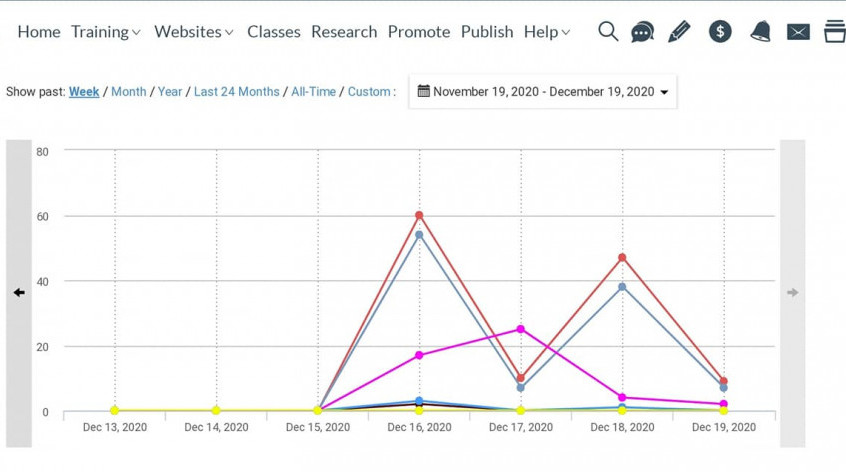Open the Classes menu item

click(274, 32)
